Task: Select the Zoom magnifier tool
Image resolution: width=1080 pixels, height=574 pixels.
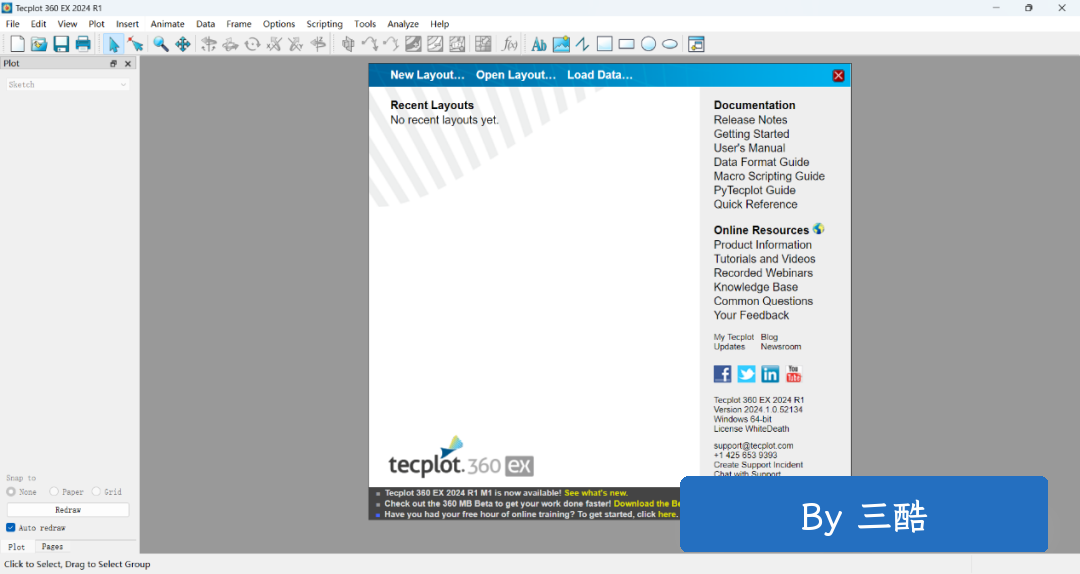Action: pos(160,44)
